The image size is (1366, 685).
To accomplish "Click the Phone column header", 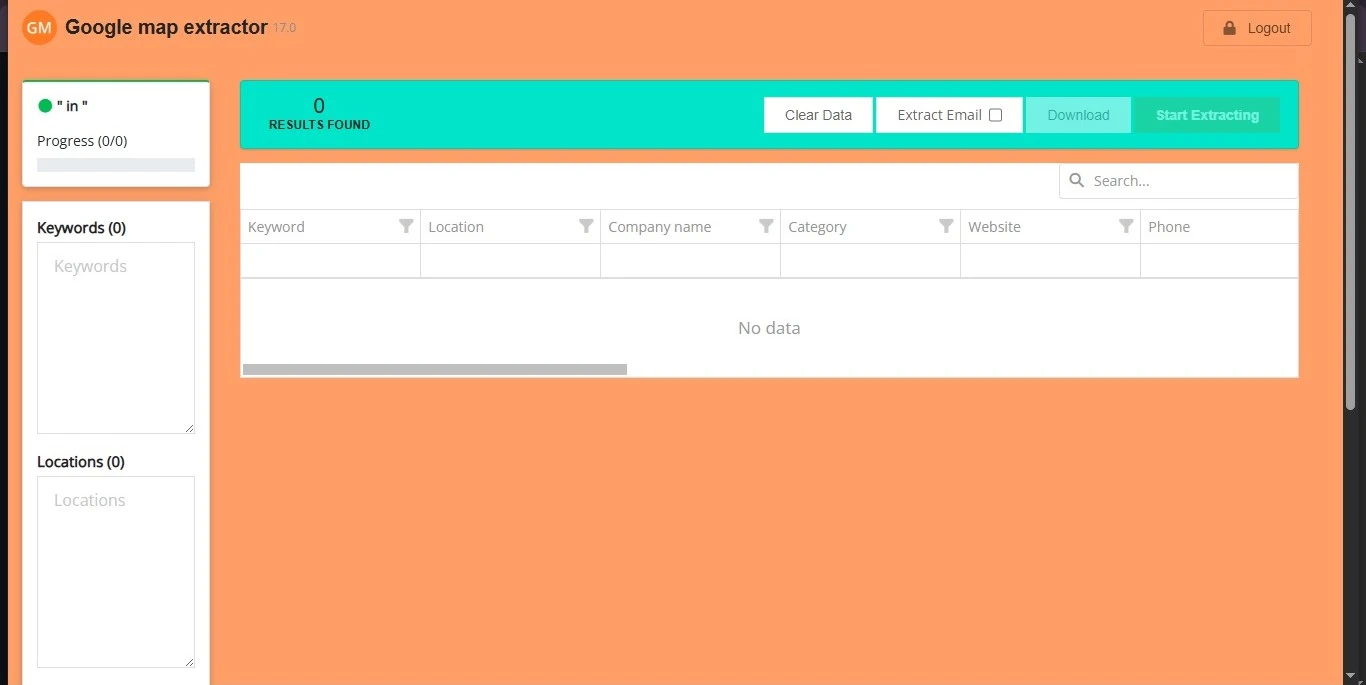I will click(1219, 227).
